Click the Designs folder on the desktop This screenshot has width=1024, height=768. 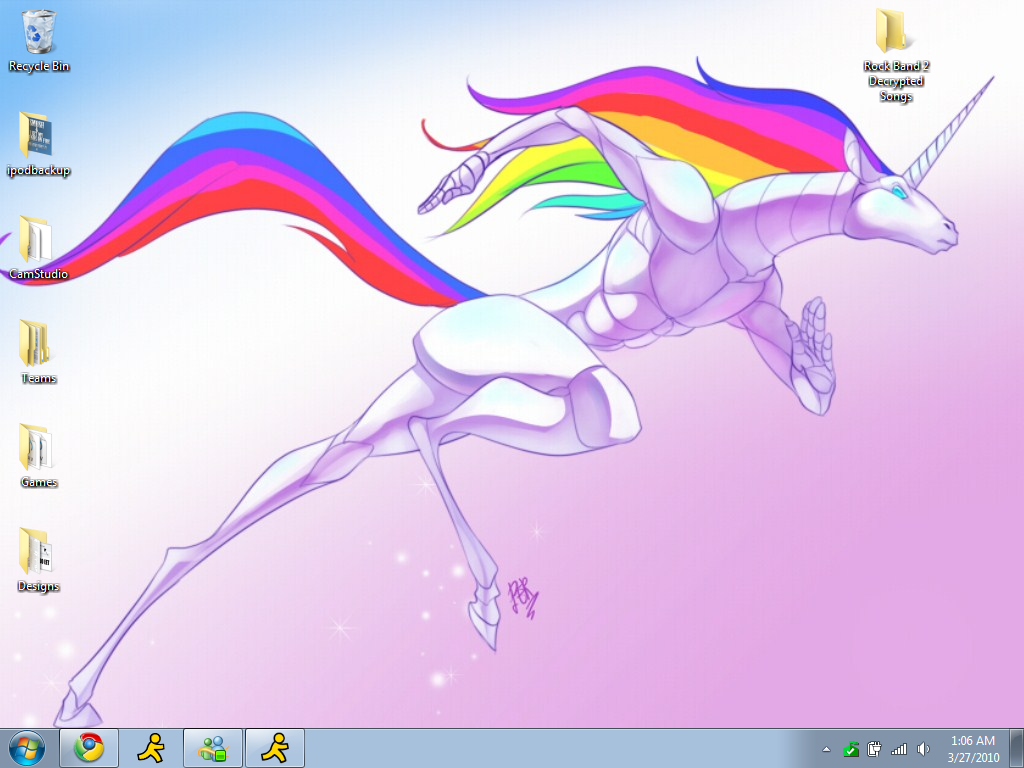point(38,560)
